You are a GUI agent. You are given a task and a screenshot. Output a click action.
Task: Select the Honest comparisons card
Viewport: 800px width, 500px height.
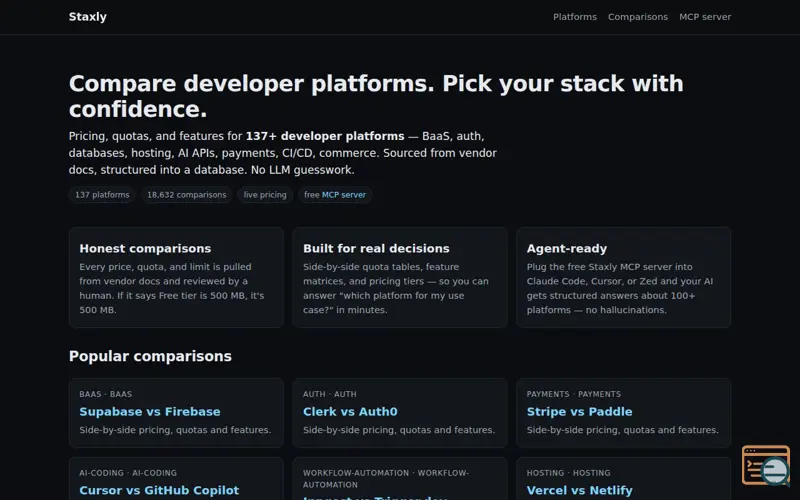point(176,278)
